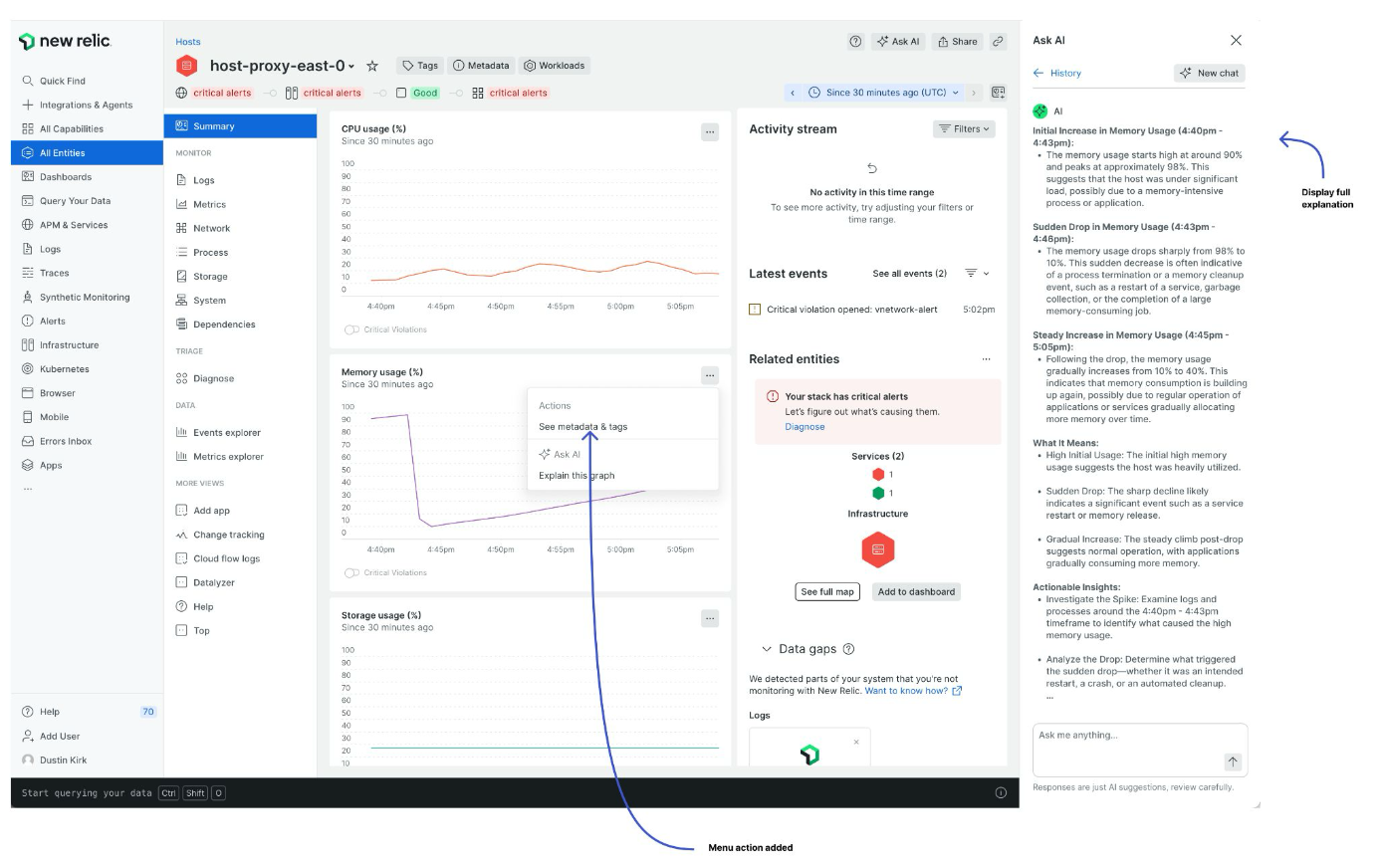Click Add app under More views
Screen dimensions: 1384x868
203,511
